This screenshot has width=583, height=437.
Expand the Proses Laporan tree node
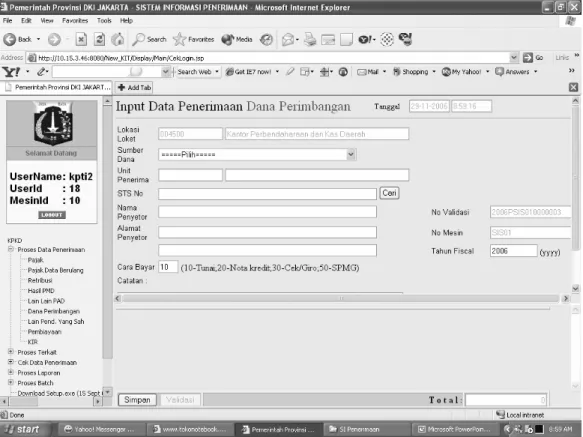tap(11, 372)
